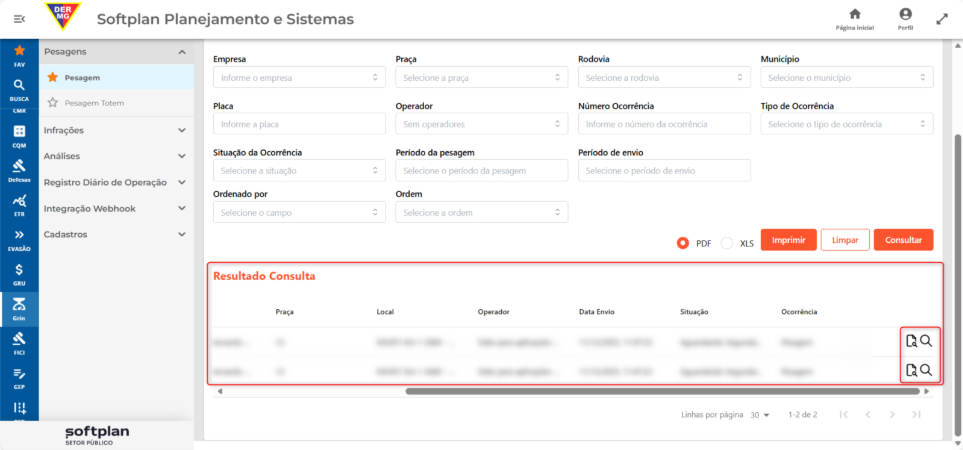The width and height of the screenshot is (963, 450).
Task: Toggle fullscreen with the expand arrows icon
Action: 942,19
